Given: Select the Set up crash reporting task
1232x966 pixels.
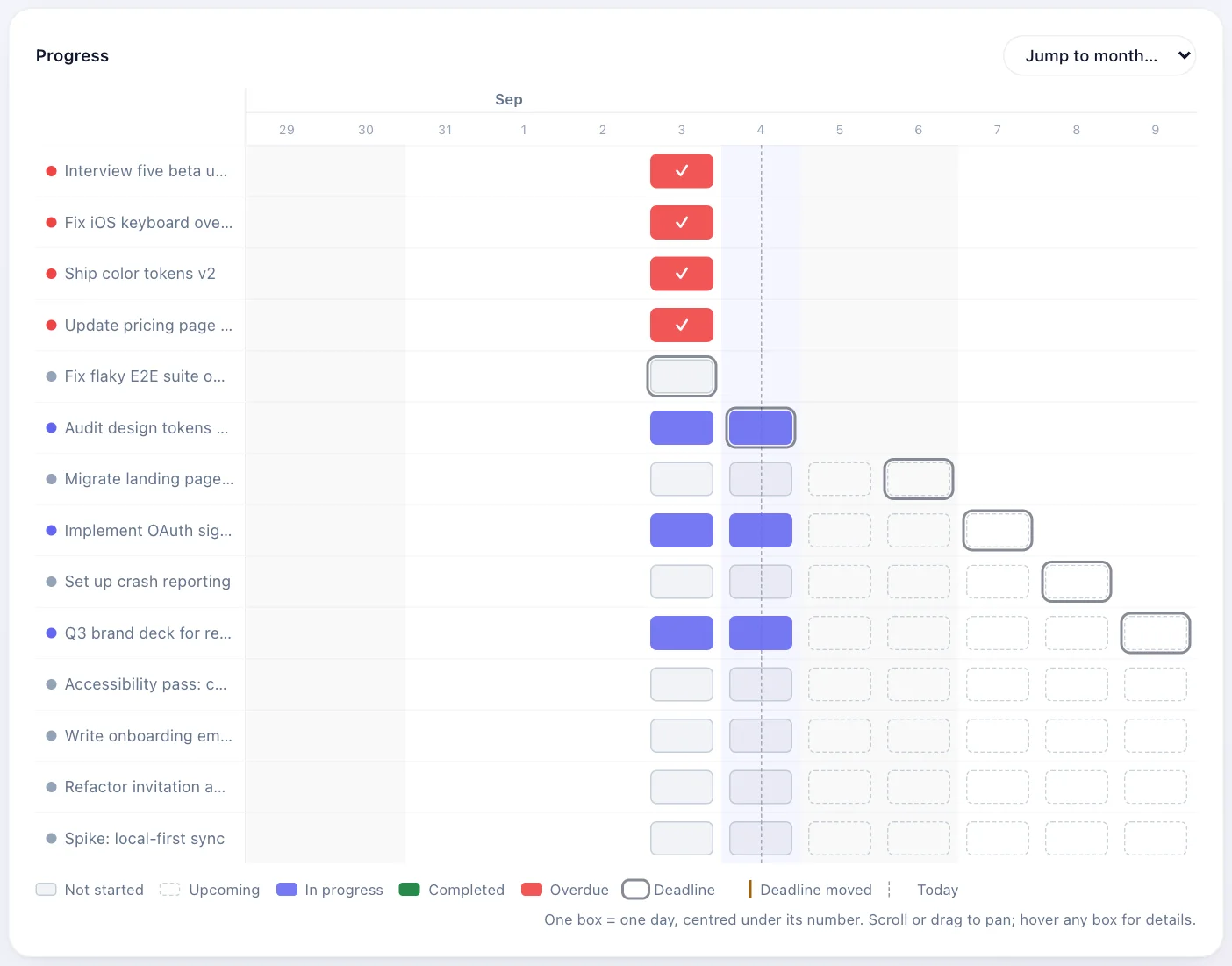Looking at the screenshot, I should click(147, 582).
